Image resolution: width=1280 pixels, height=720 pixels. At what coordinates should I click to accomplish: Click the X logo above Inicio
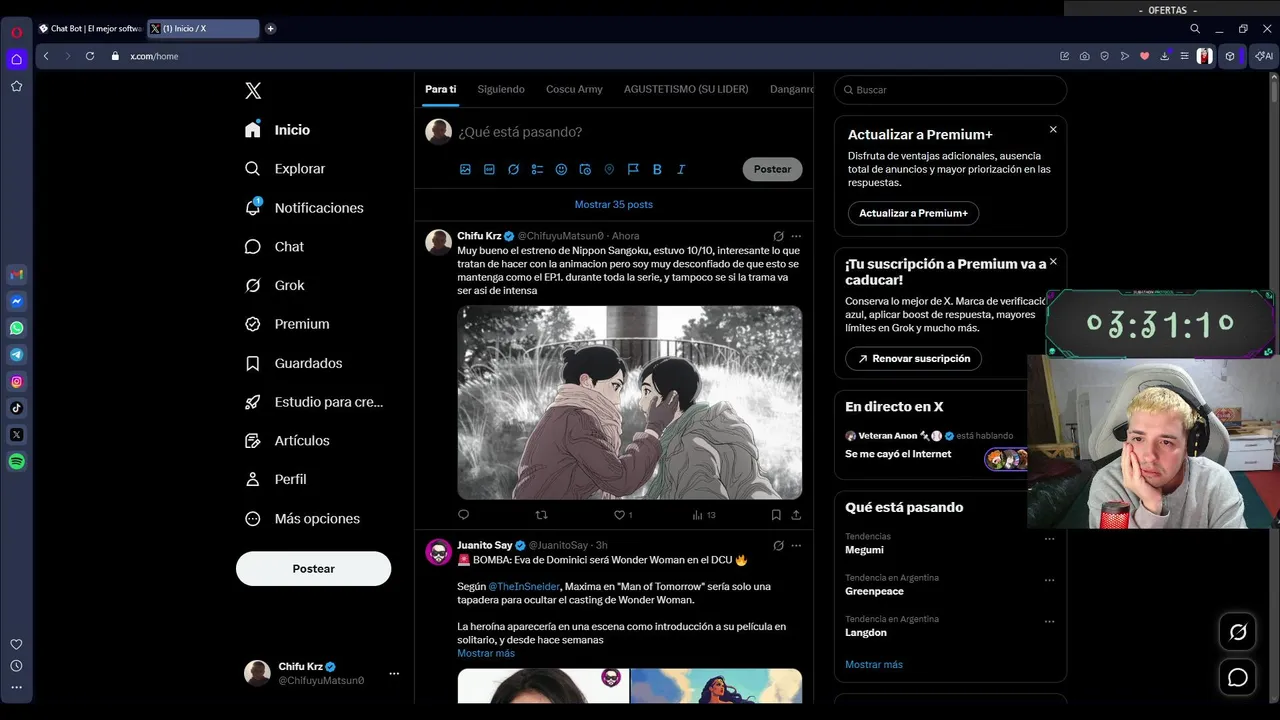[x=253, y=91]
